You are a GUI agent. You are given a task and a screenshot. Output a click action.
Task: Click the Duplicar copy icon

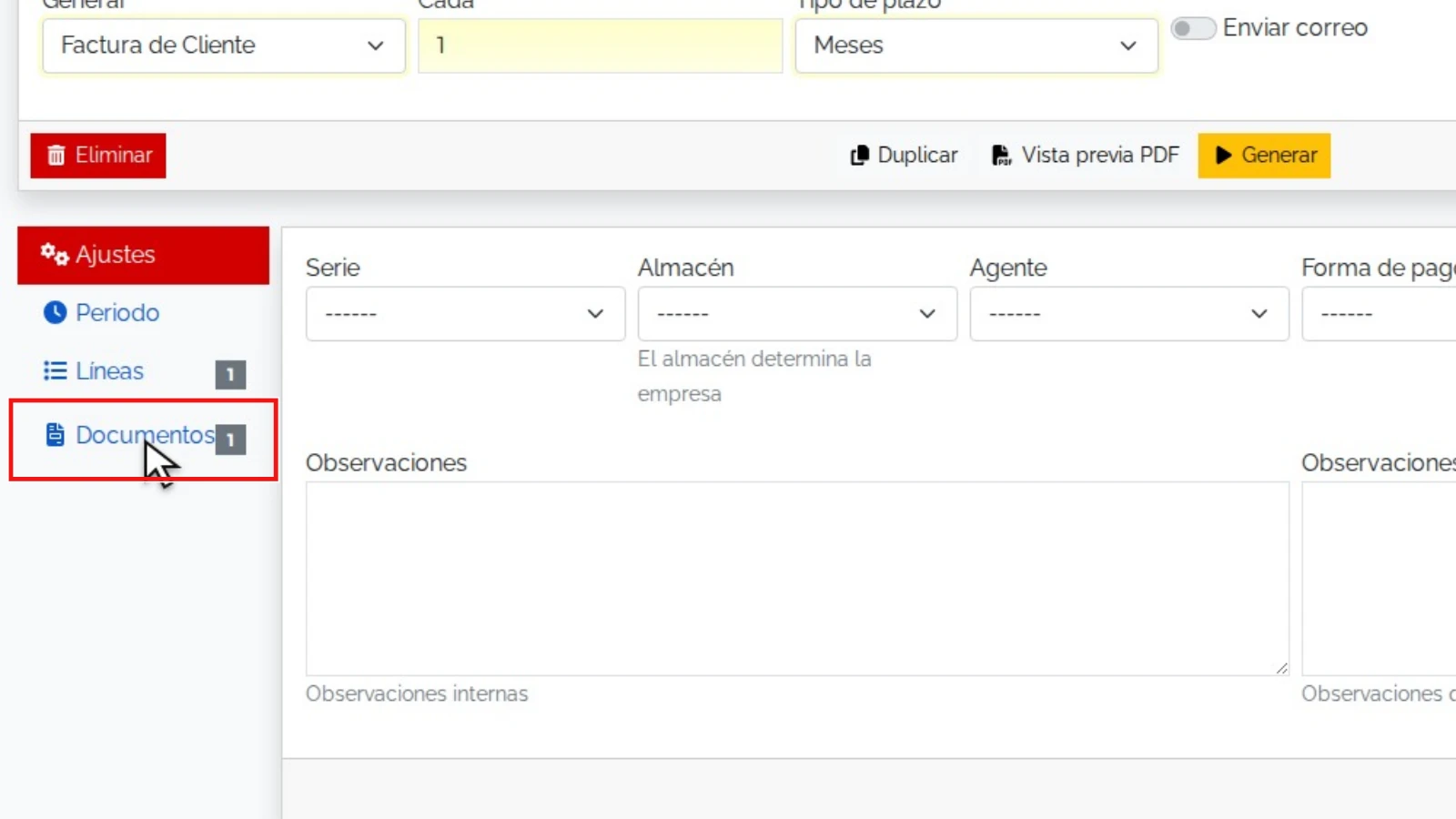[859, 156]
